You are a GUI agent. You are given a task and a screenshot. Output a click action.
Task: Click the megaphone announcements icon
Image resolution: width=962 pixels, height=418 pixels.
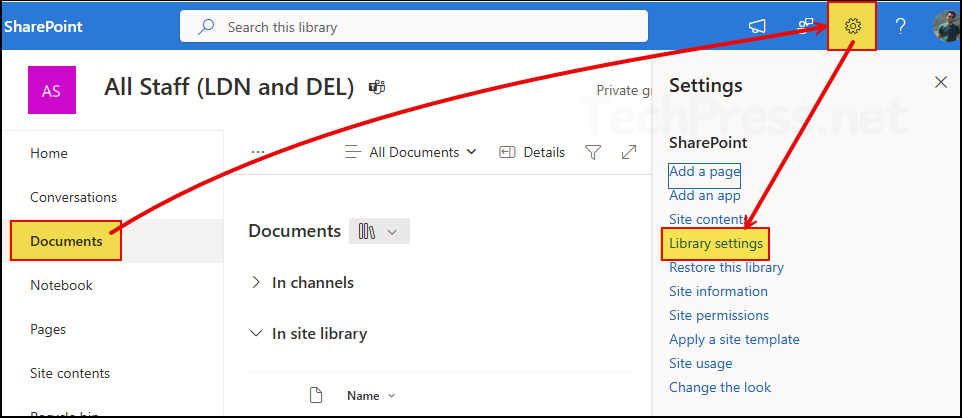click(758, 26)
